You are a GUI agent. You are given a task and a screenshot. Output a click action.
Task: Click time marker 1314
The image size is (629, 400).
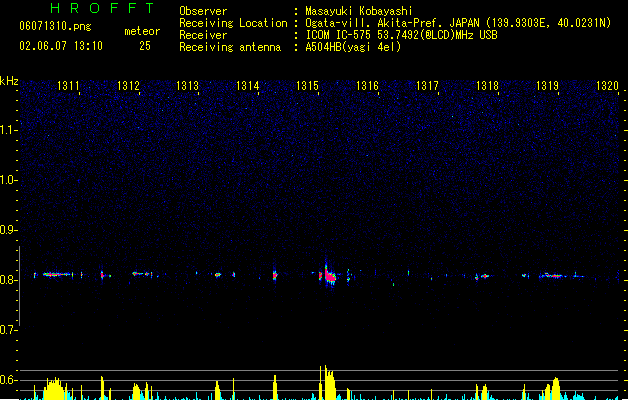coord(248,86)
